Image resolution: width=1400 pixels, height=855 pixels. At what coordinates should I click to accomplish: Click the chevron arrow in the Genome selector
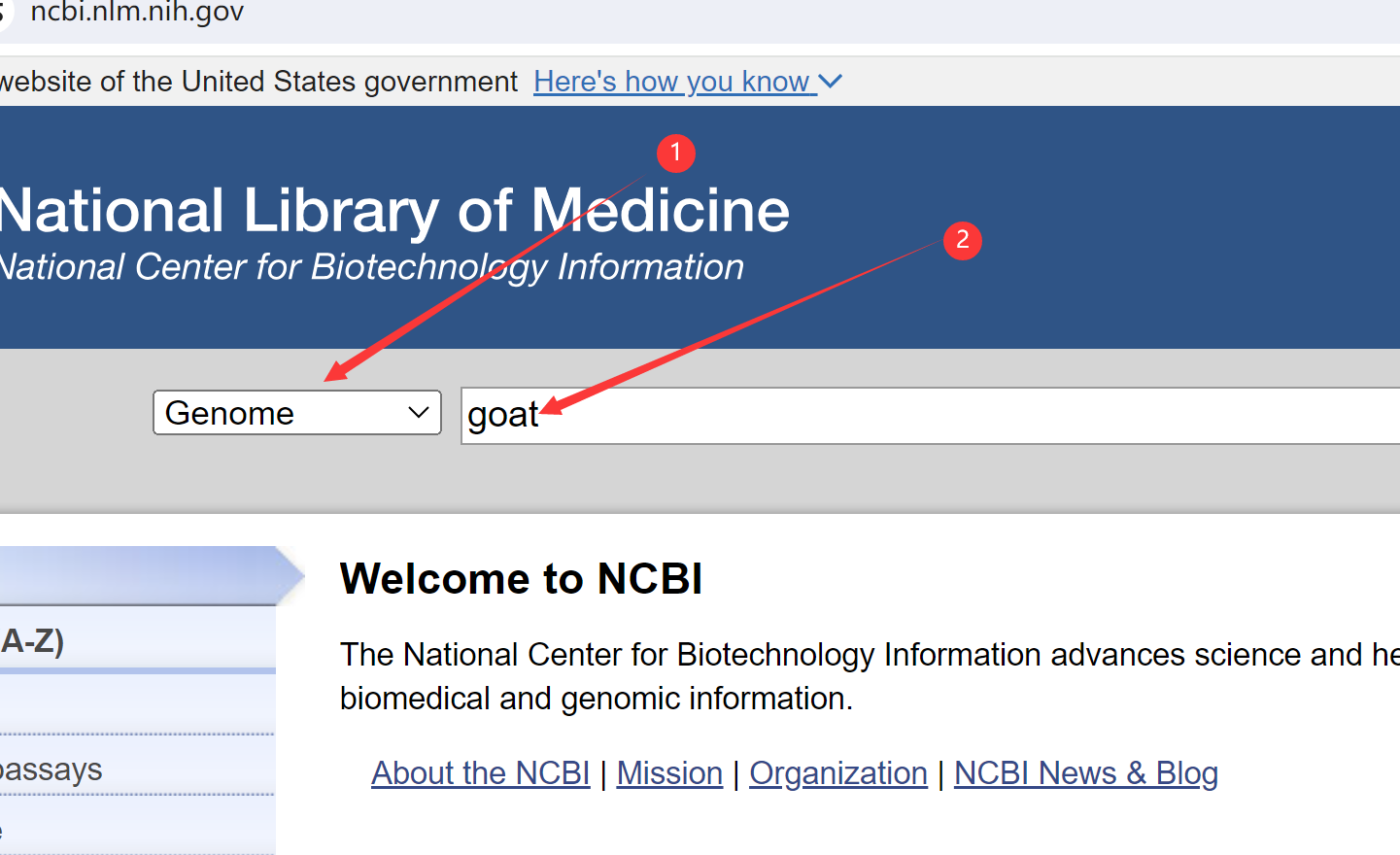(419, 413)
